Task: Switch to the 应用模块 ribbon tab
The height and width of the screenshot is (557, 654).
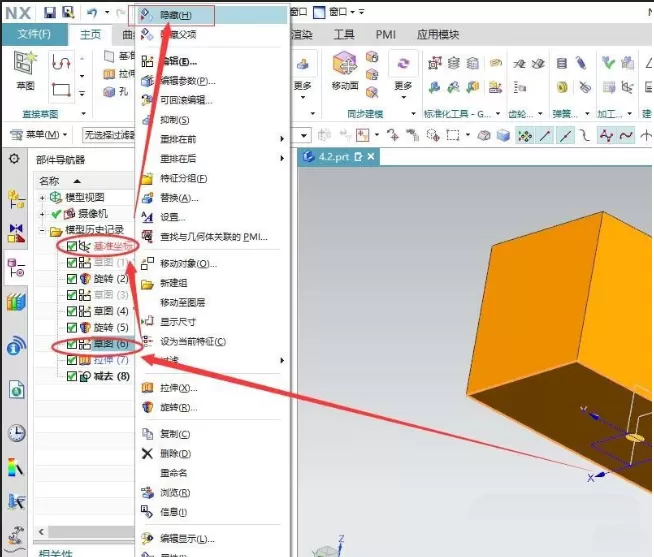Action: coord(438,34)
